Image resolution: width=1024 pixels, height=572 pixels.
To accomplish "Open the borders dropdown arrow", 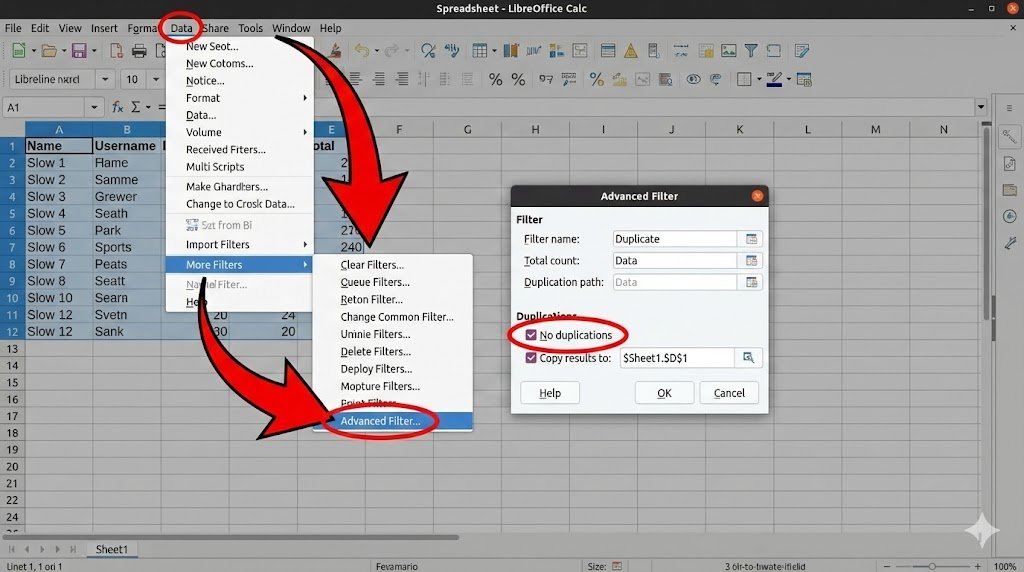I will click(761, 79).
